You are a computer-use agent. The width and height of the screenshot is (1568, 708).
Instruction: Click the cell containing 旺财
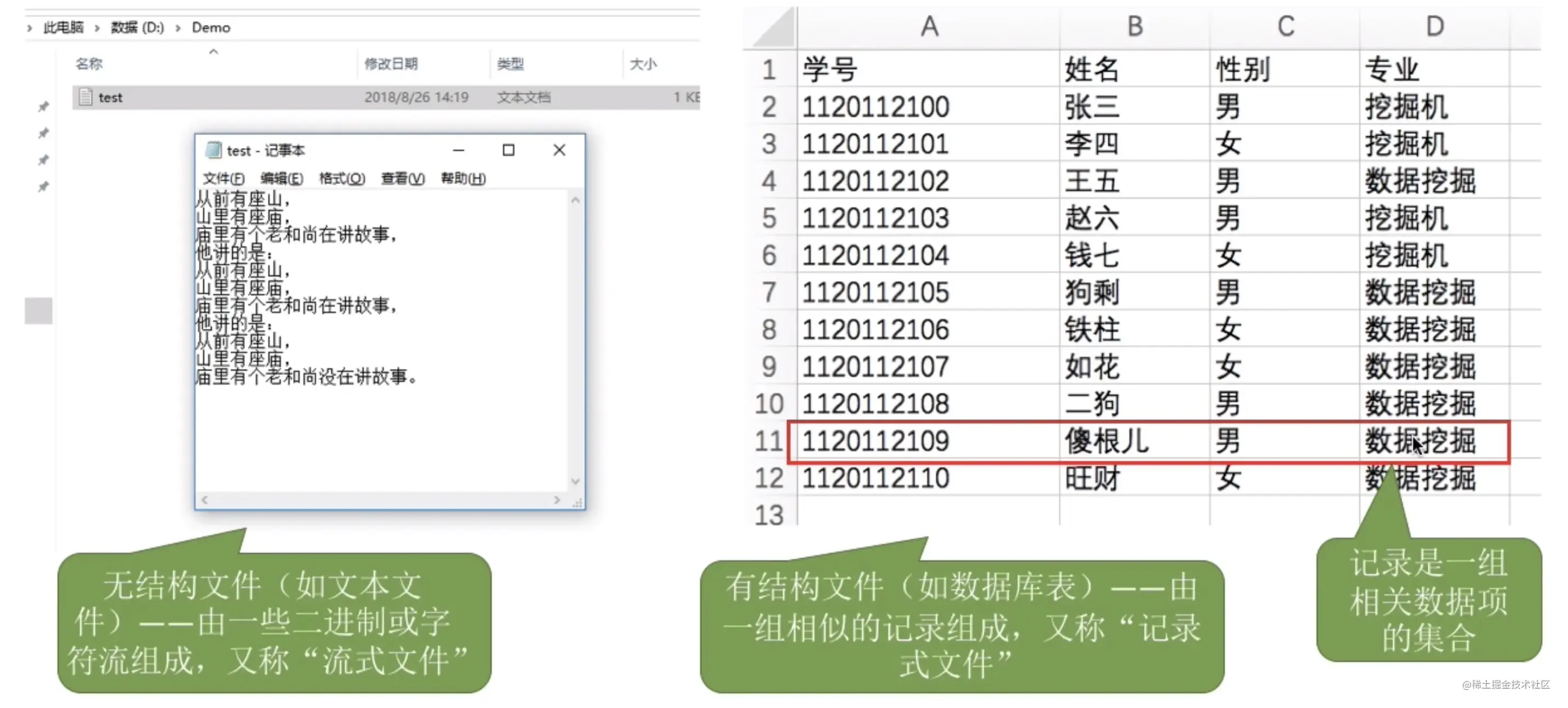tap(1135, 478)
